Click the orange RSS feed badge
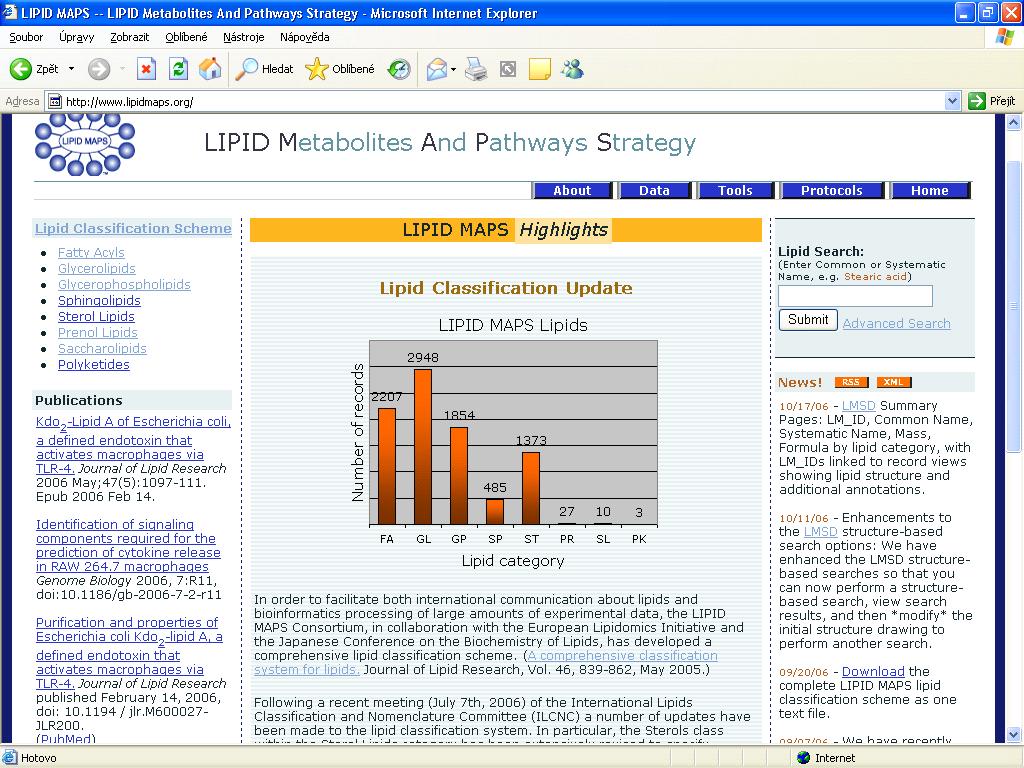The width and height of the screenshot is (1024, 768). [x=851, y=382]
